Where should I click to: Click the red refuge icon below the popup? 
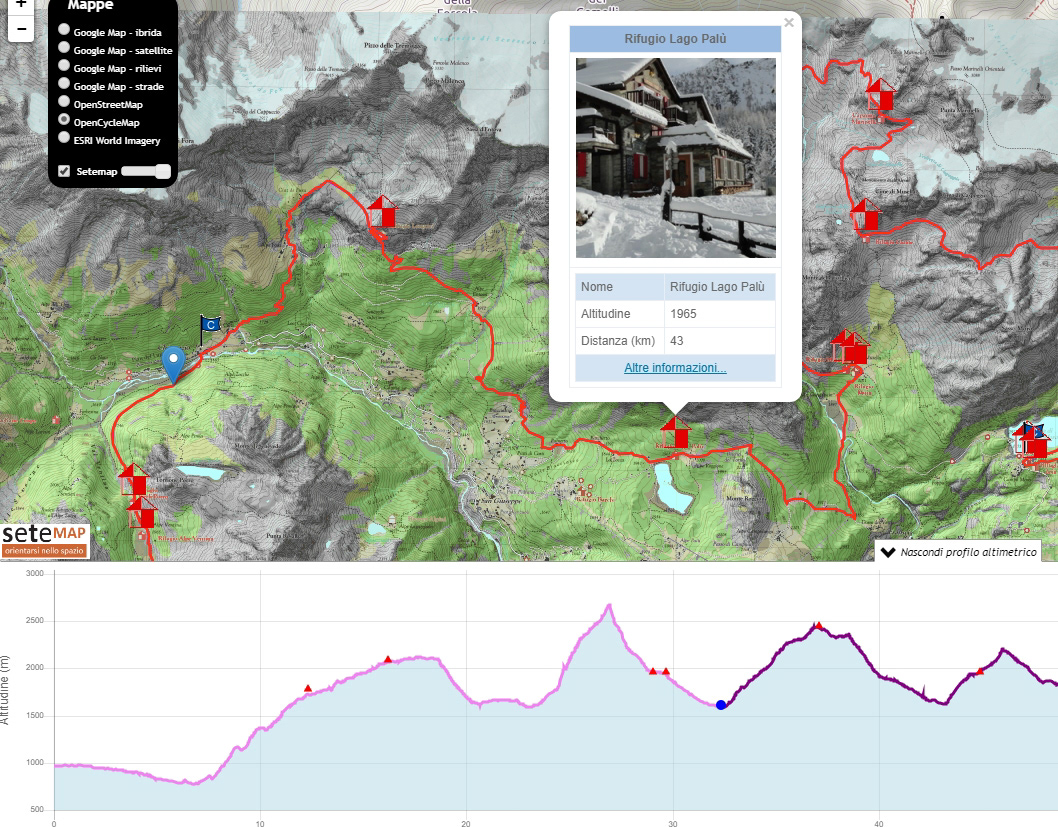[x=676, y=433]
